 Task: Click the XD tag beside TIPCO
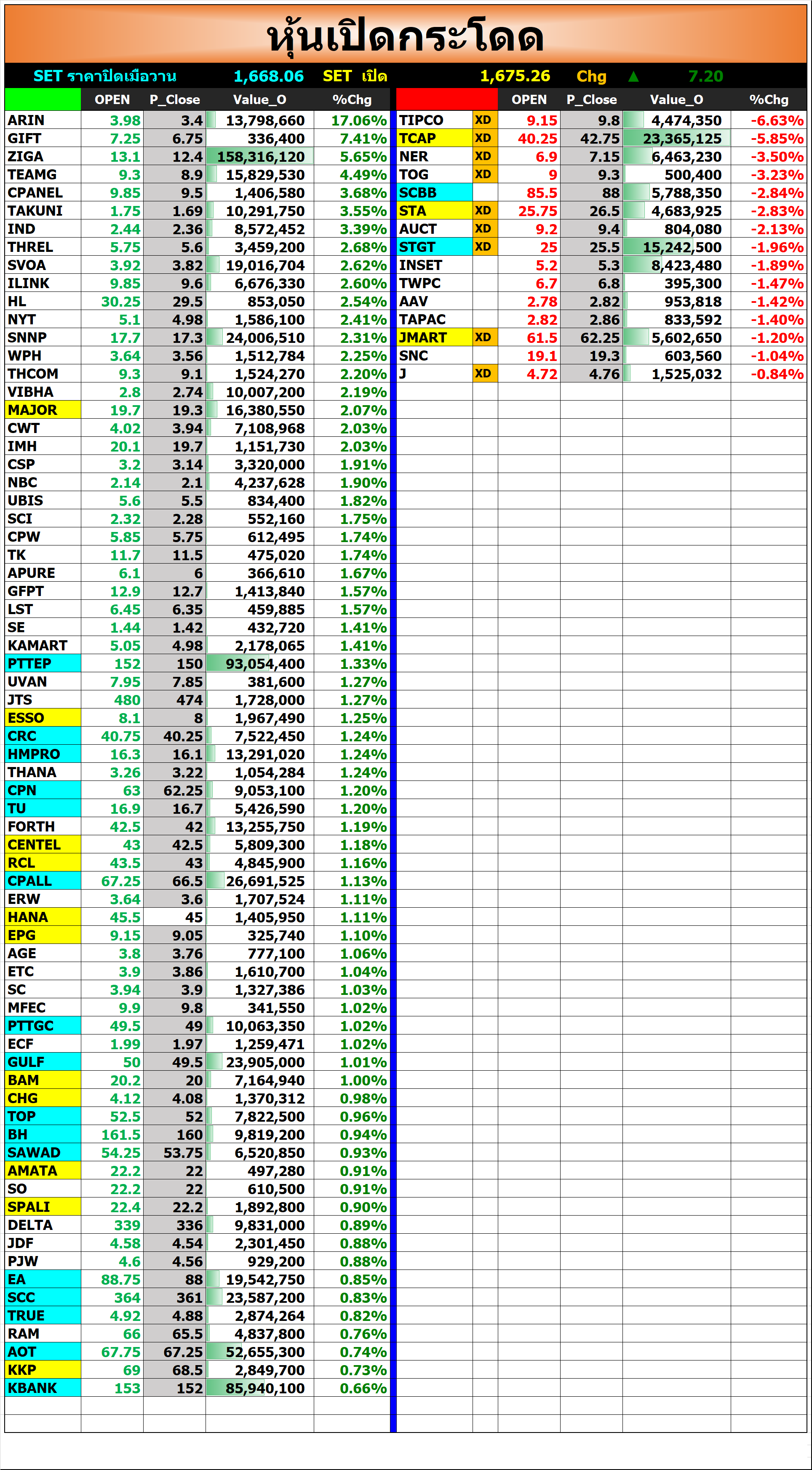point(485,120)
